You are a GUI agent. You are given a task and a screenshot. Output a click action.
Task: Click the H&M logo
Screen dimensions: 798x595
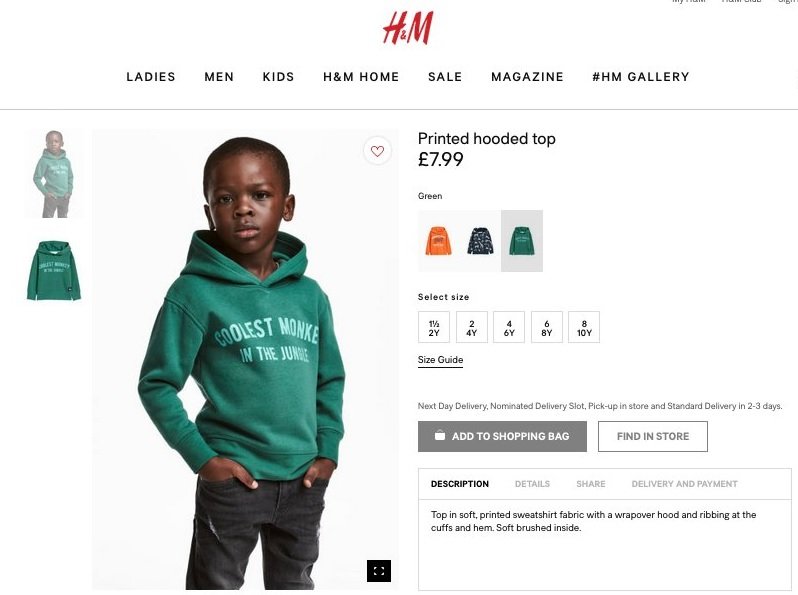(408, 28)
